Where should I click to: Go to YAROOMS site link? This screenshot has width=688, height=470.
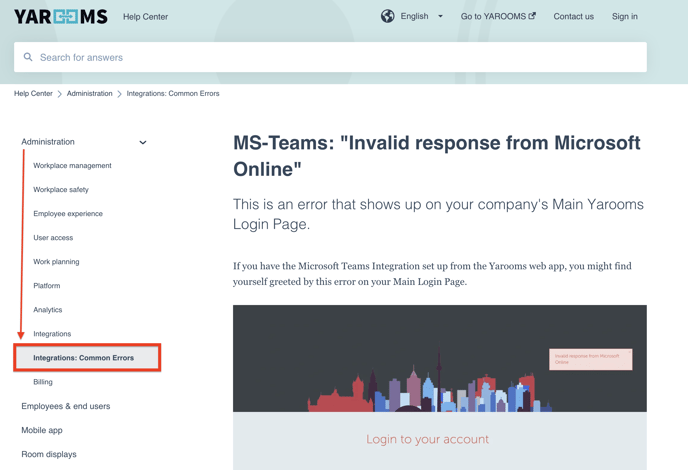[x=498, y=16]
